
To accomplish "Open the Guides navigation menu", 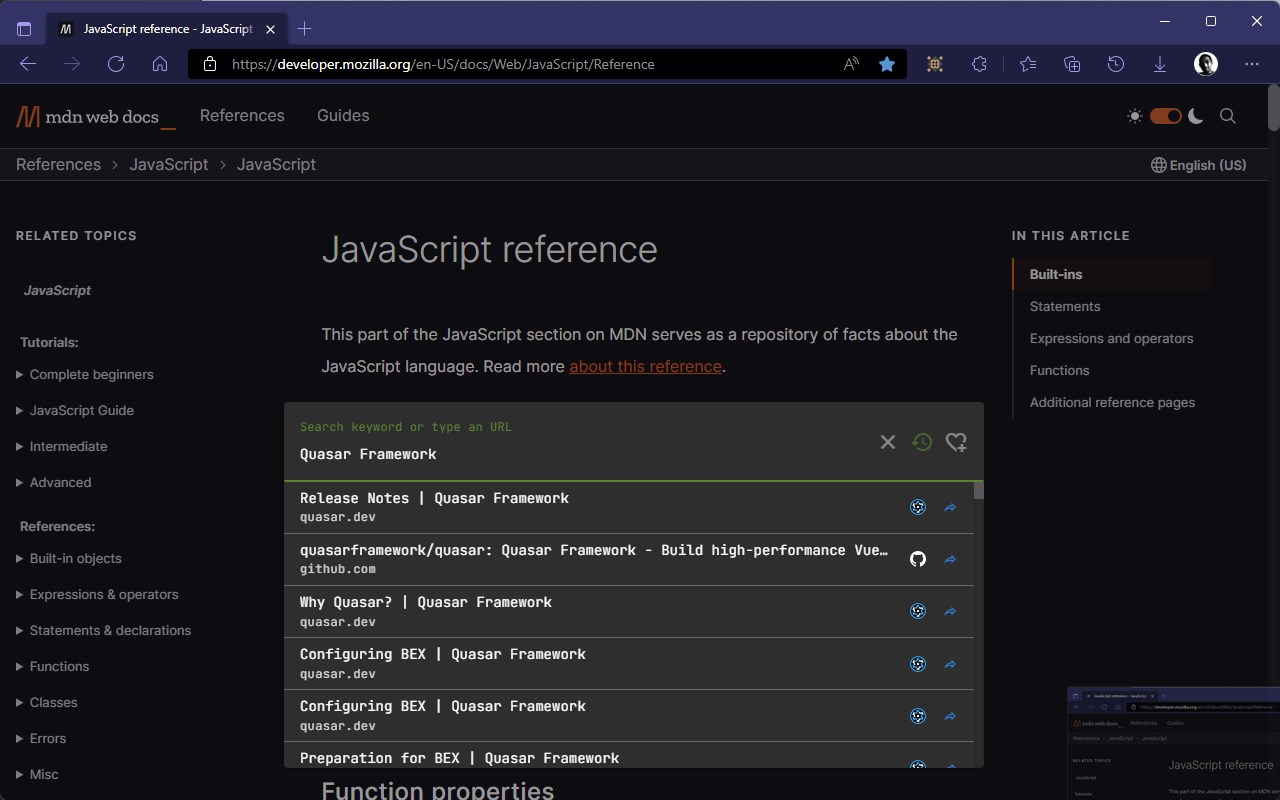I will click(x=343, y=116).
